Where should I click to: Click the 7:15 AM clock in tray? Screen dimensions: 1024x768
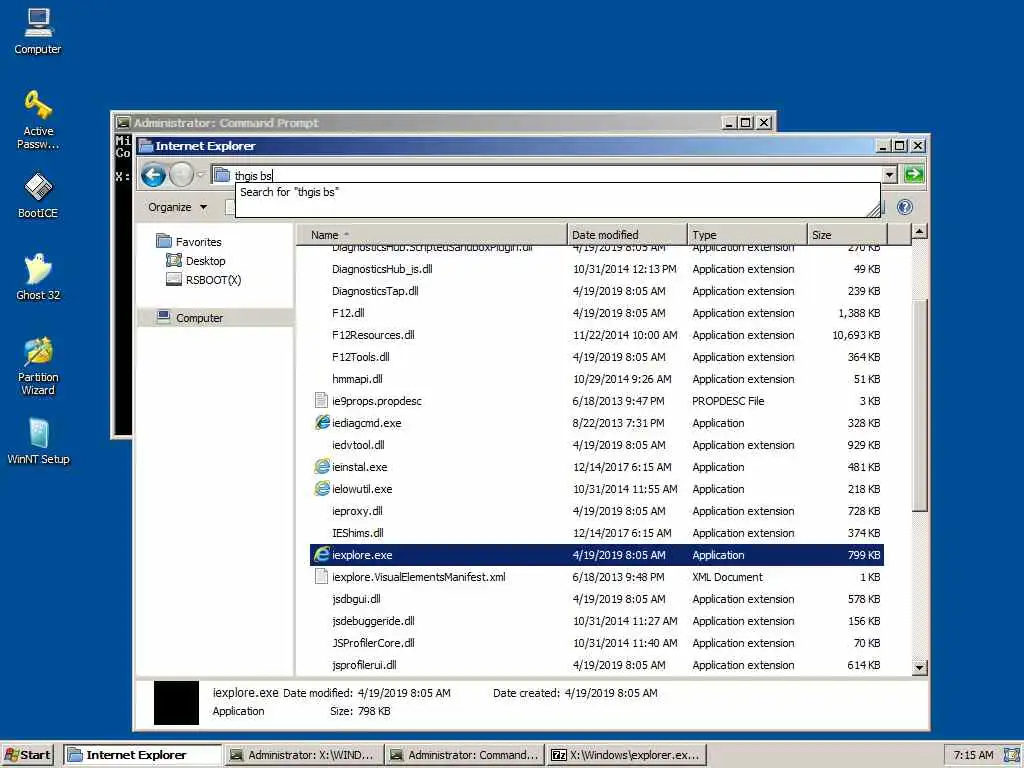click(973, 755)
